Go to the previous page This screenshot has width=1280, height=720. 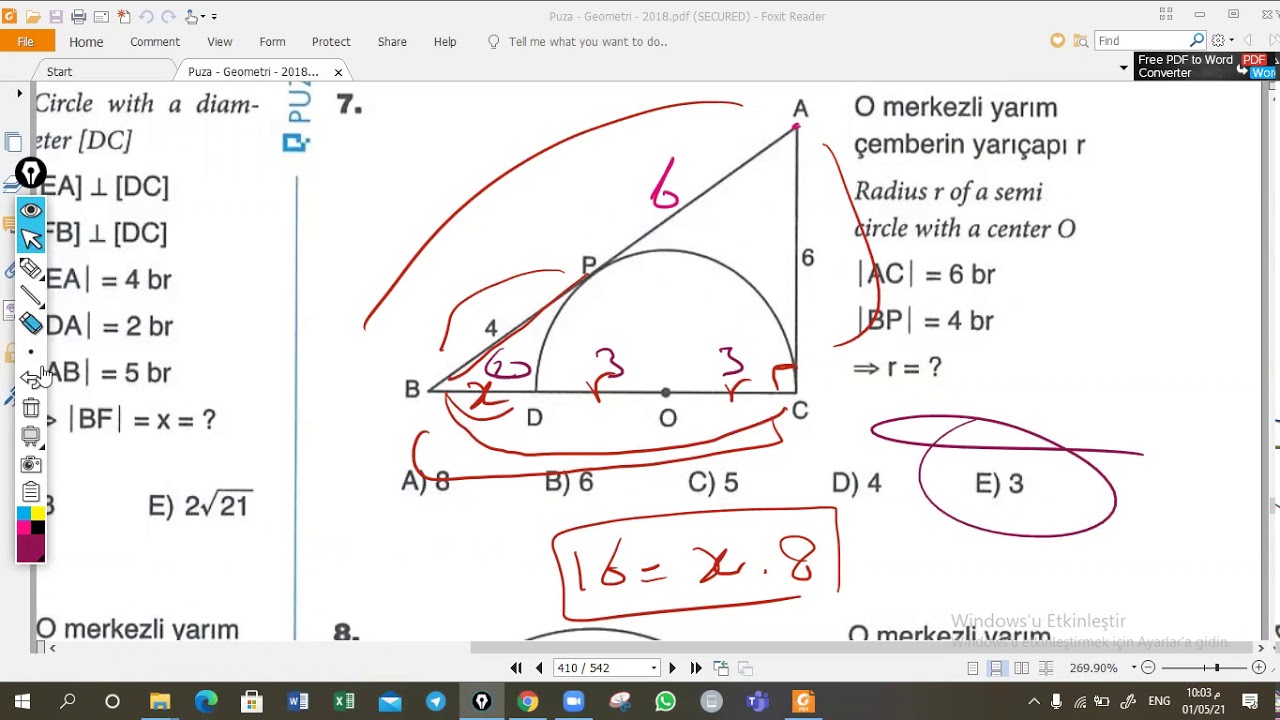click(x=539, y=668)
